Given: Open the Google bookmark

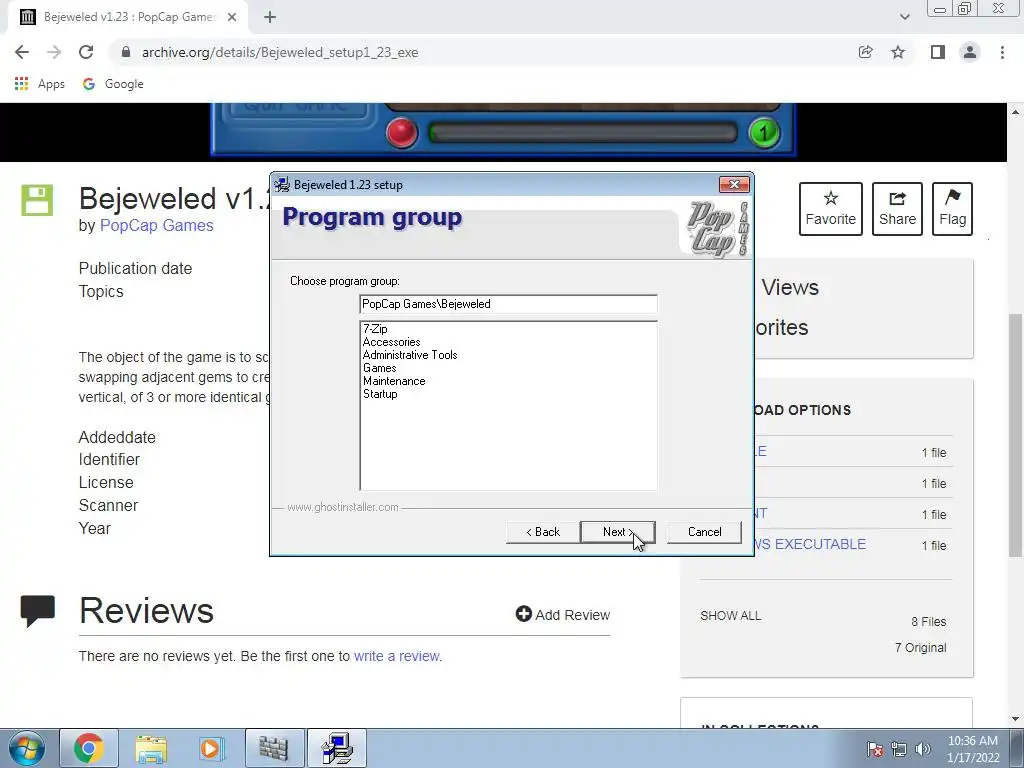Looking at the screenshot, I should point(113,84).
